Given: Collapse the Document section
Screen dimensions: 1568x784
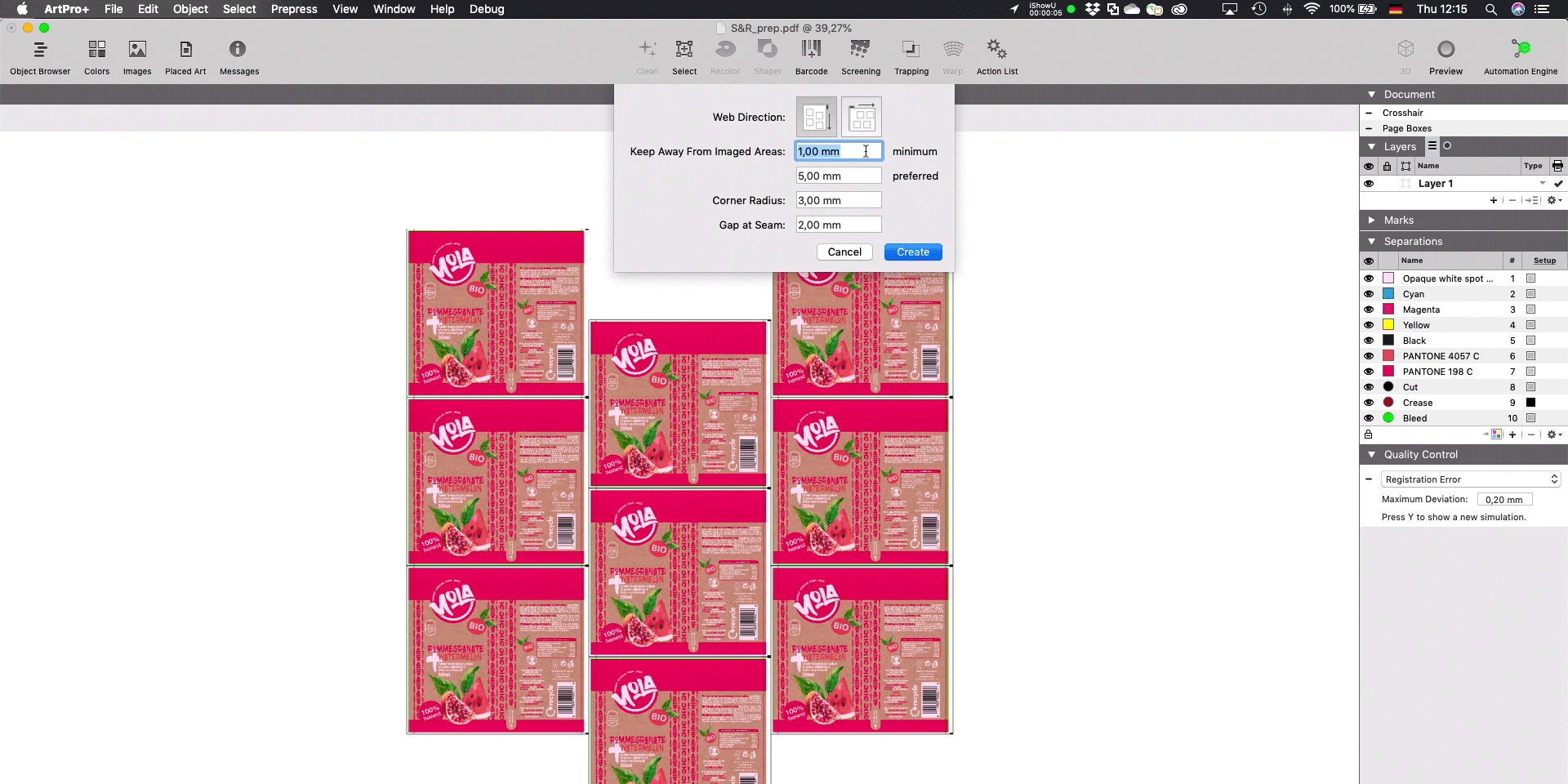Looking at the screenshot, I should (x=1372, y=95).
